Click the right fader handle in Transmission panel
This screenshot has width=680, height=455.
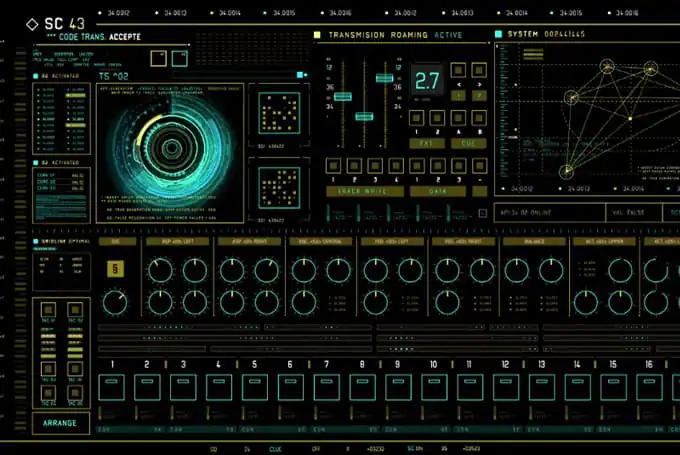(x=385, y=78)
